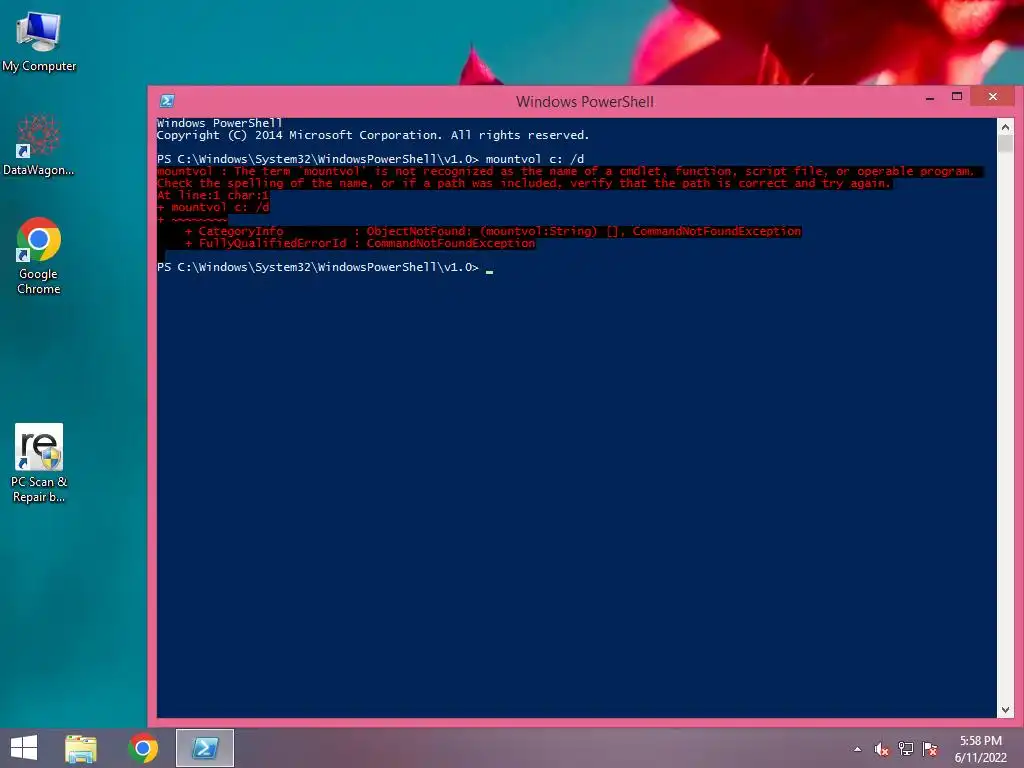Click the Windows PowerShell title text
The height and width of the screenshot is (768, 1024).
pyautogui.click(x=584, y=102)
